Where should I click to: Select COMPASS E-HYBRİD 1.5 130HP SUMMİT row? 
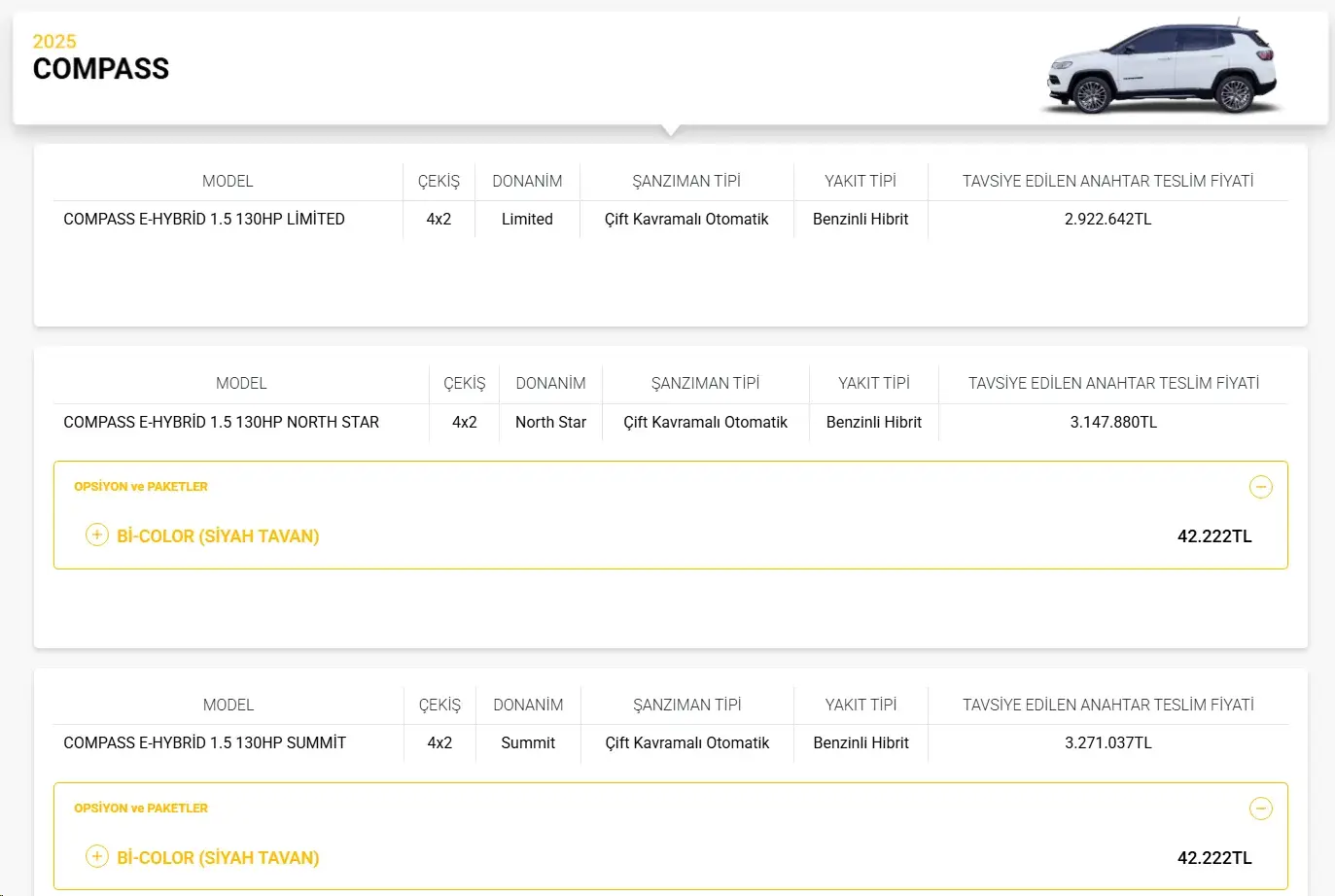tap(671, 743)
